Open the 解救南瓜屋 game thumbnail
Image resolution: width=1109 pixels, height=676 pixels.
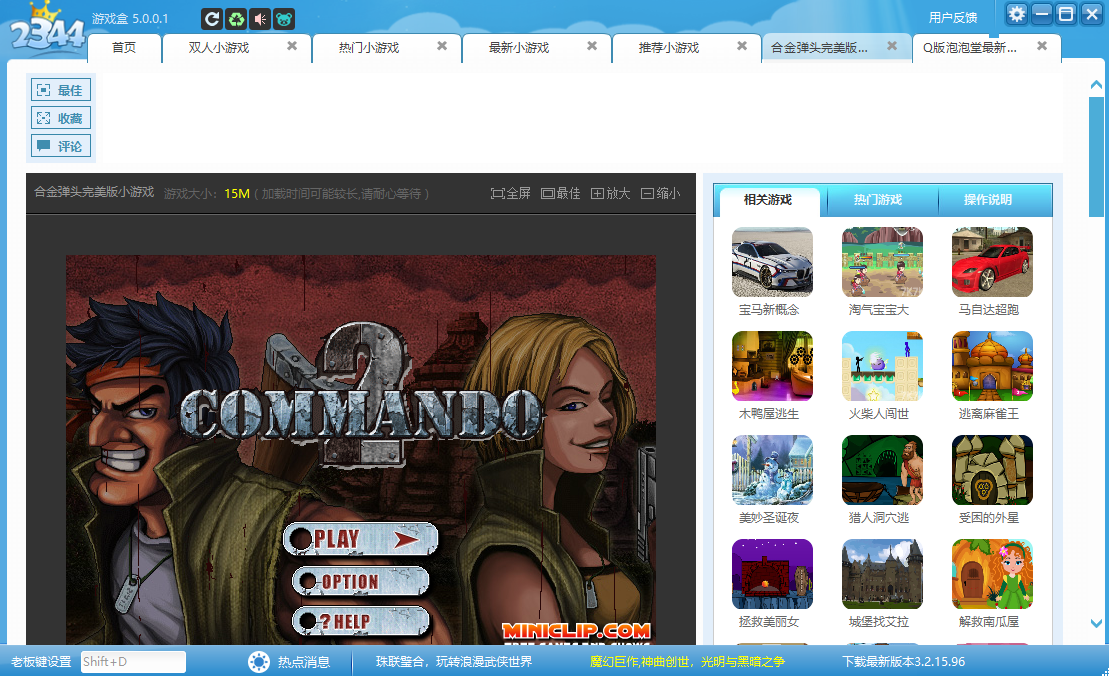click(992, 574)
